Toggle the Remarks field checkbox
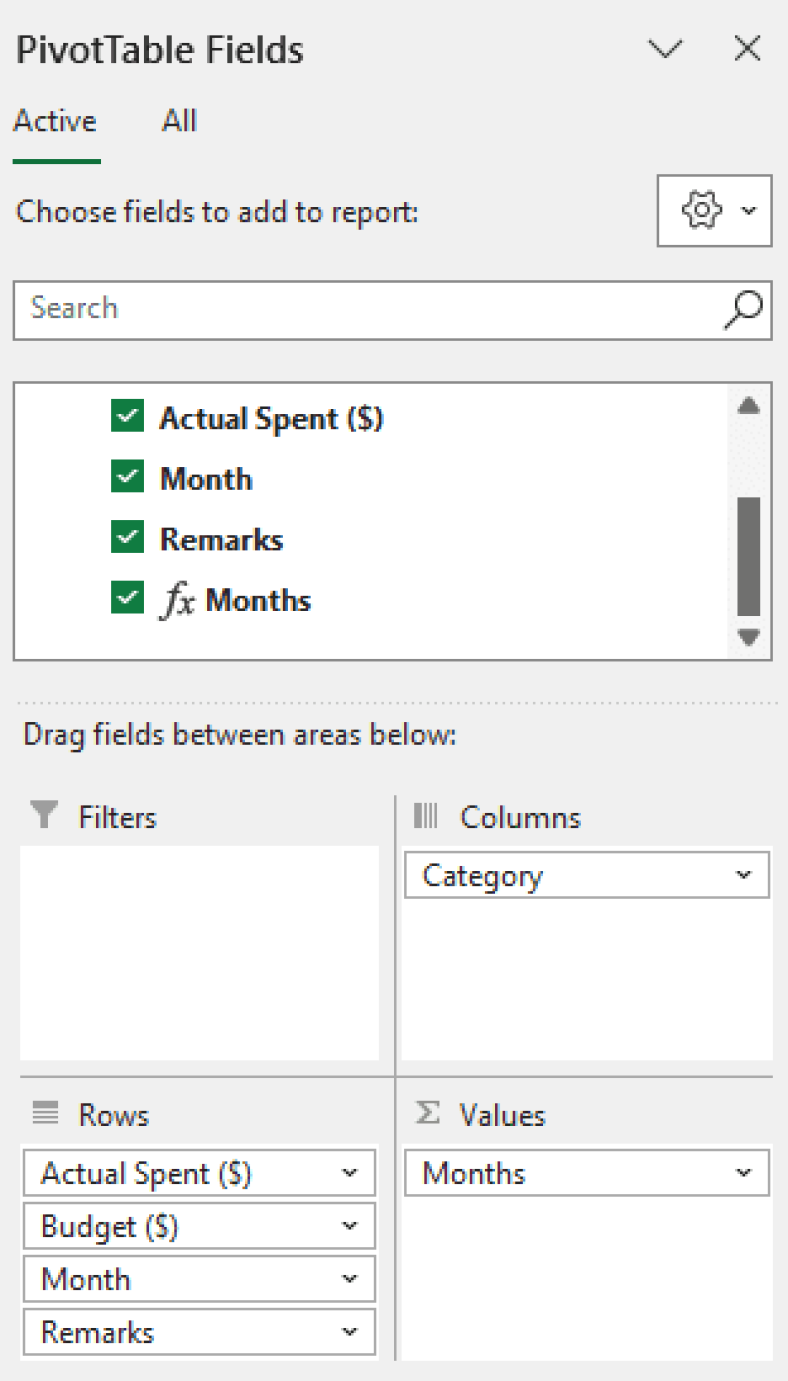 [x=127, y=538]
